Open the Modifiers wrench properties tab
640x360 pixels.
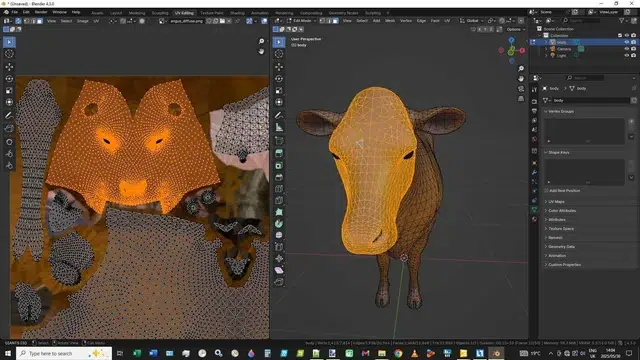(534, 172)
